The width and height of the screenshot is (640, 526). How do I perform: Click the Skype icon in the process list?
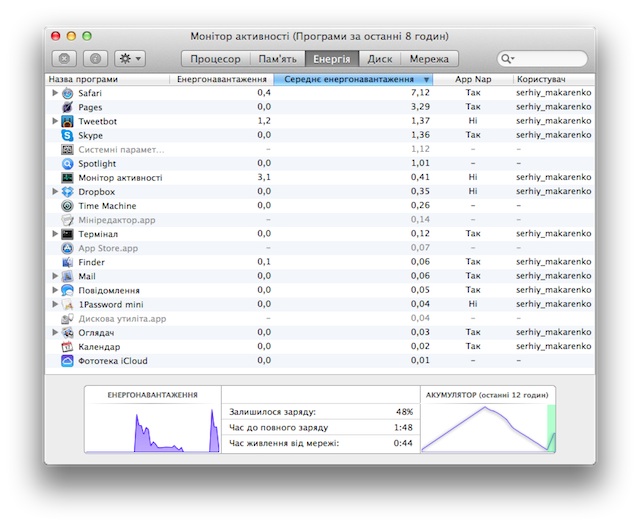pos(67,135)
